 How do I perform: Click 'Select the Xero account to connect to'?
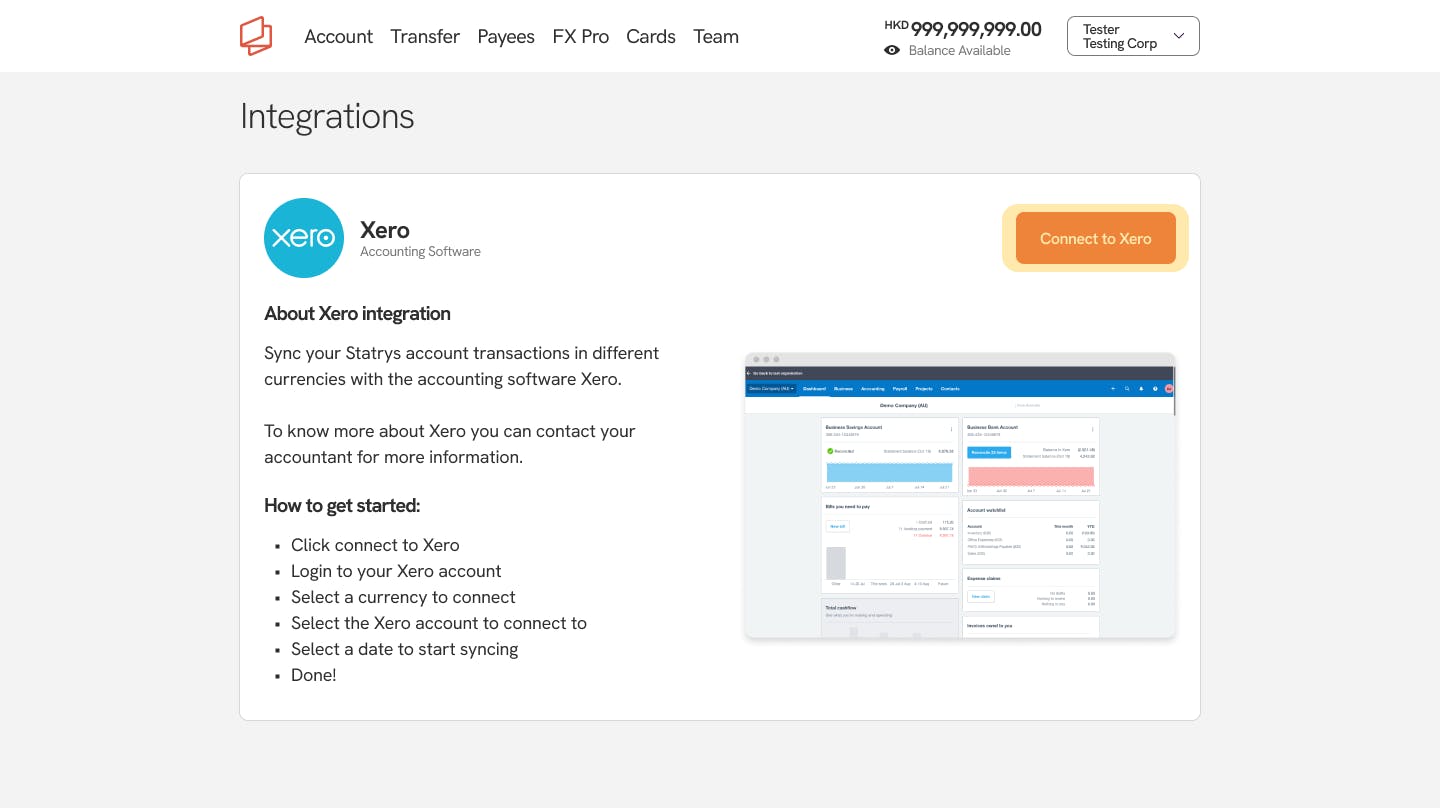point(439,623)
